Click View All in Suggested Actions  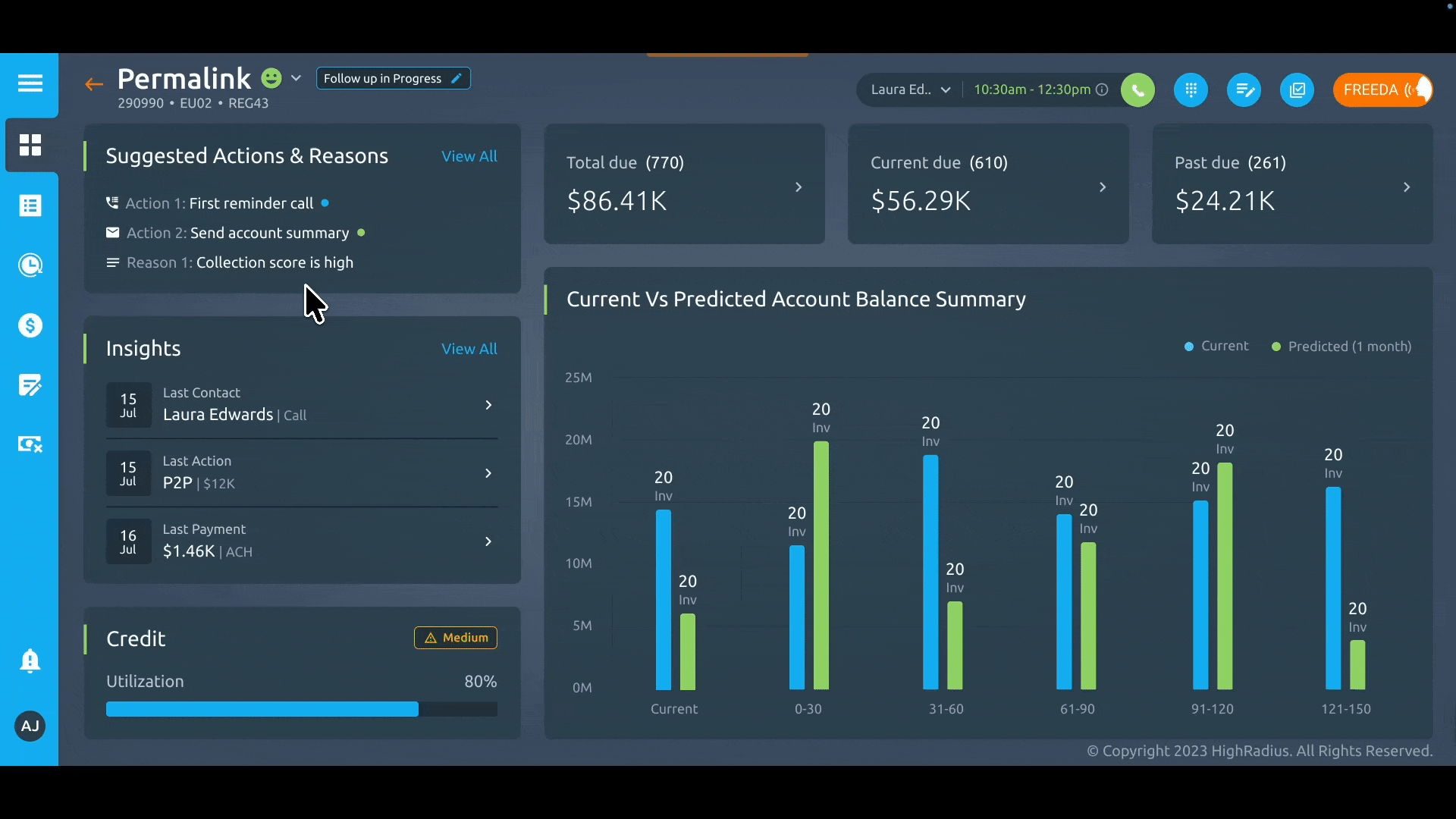[469, 156]
